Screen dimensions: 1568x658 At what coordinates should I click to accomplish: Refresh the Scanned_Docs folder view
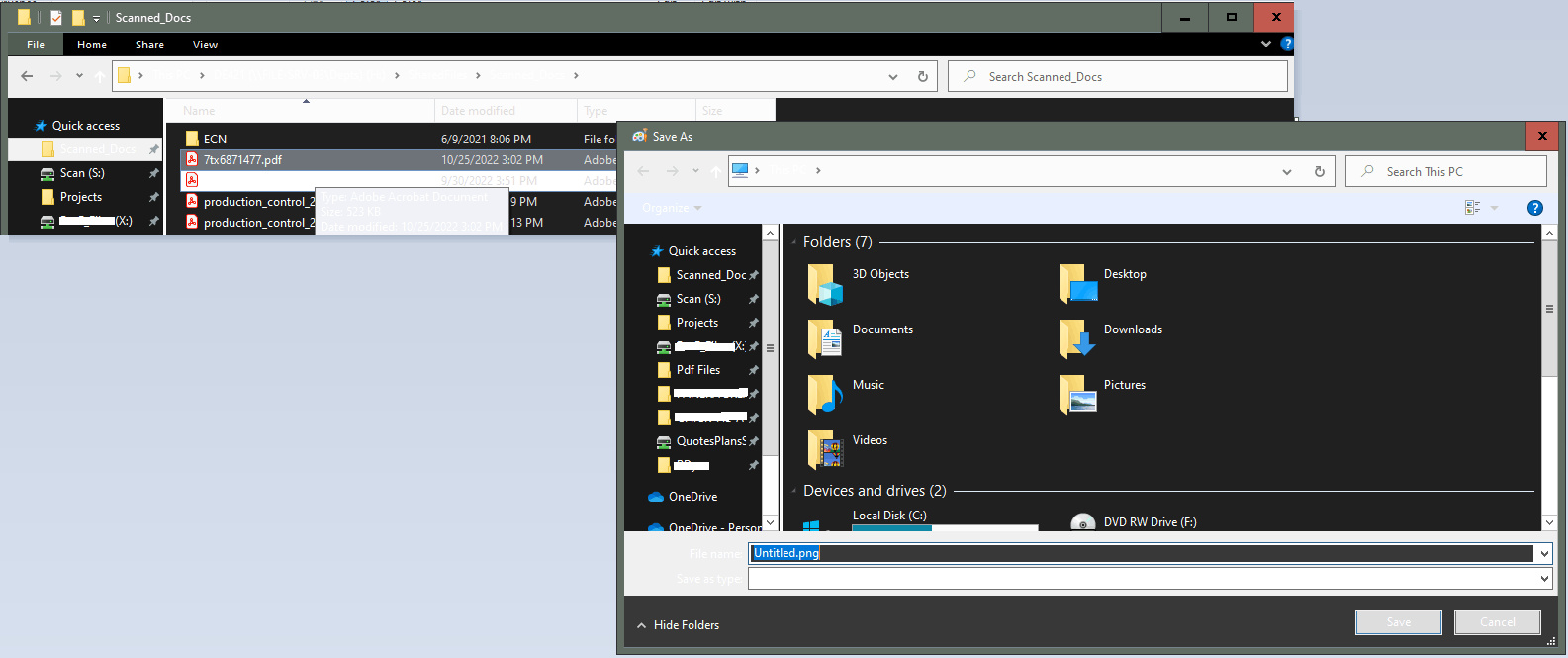[x=923, y=76]
